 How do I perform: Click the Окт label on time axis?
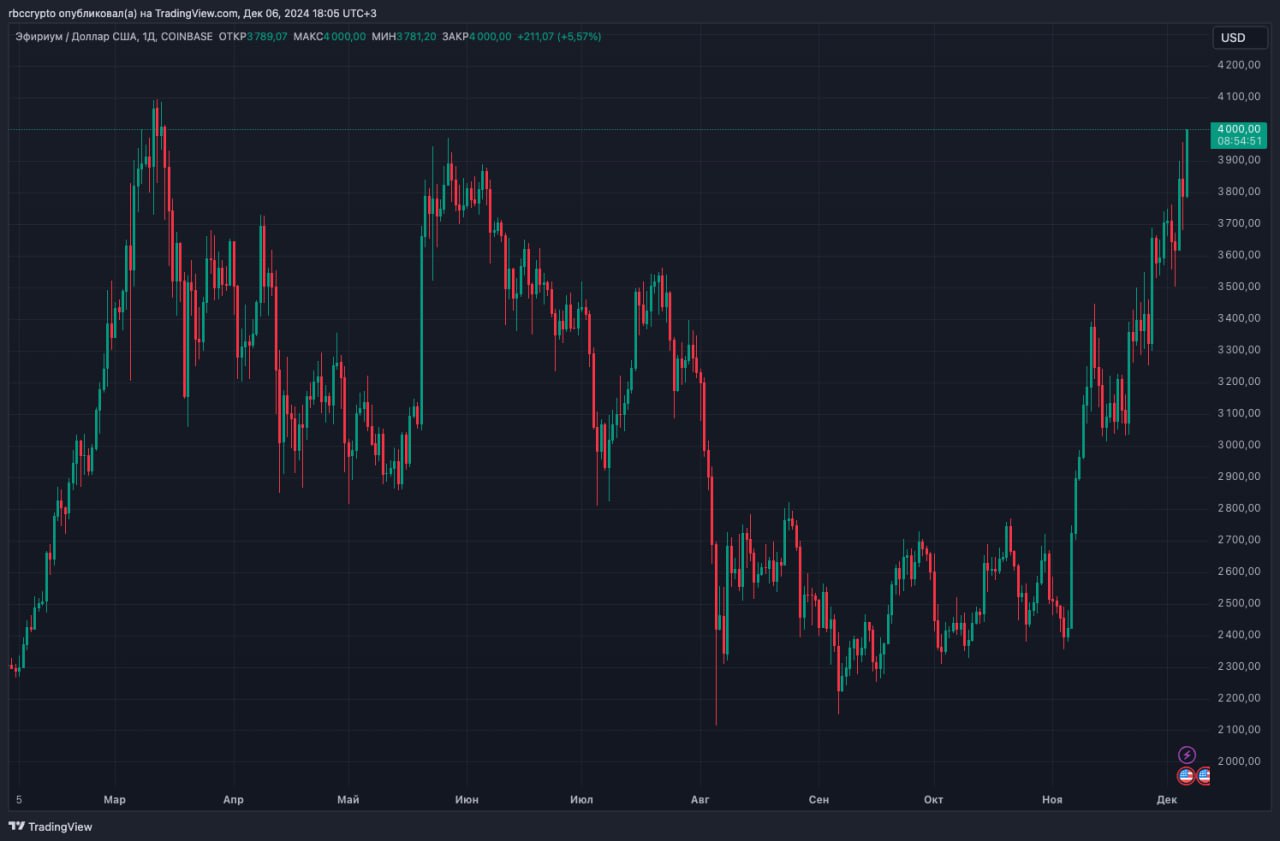[x=934, y=799]
